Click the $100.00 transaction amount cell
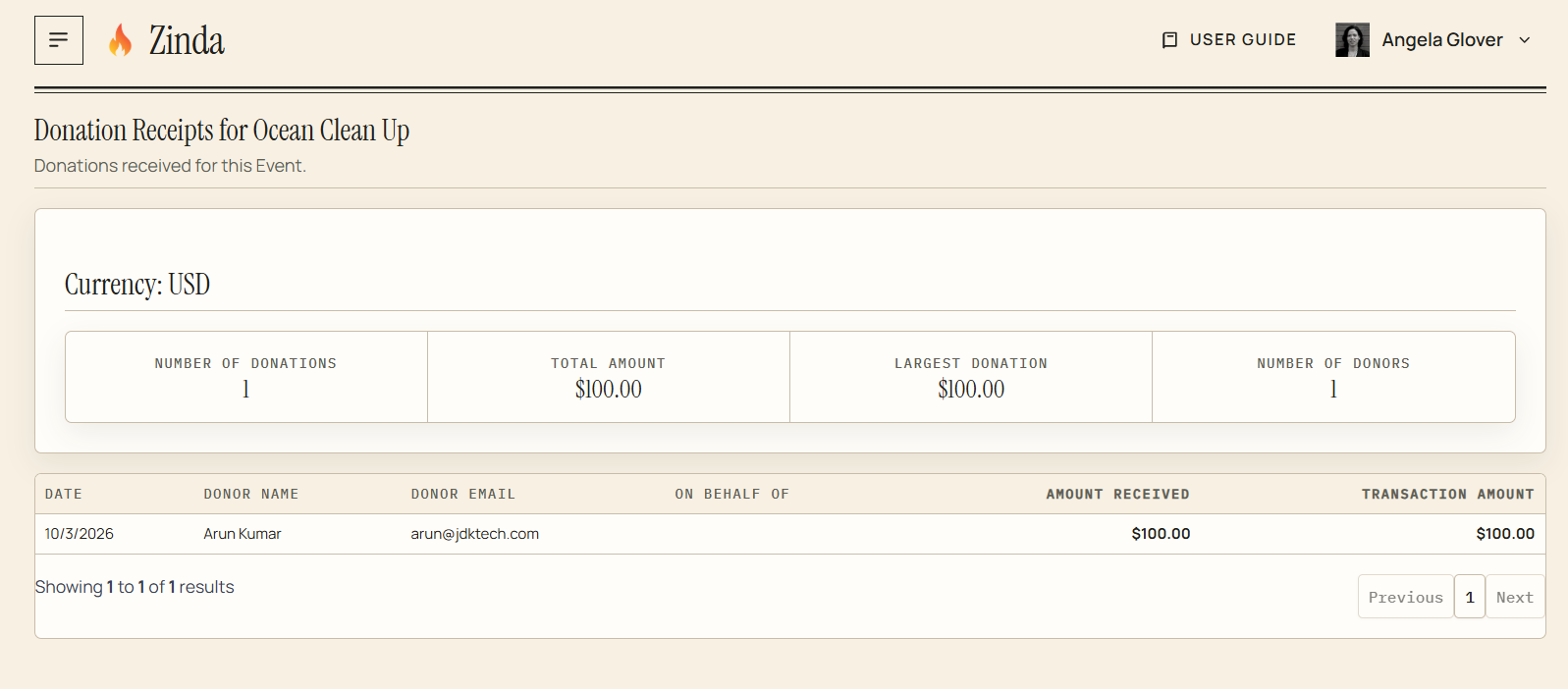 coord(1505,534)
